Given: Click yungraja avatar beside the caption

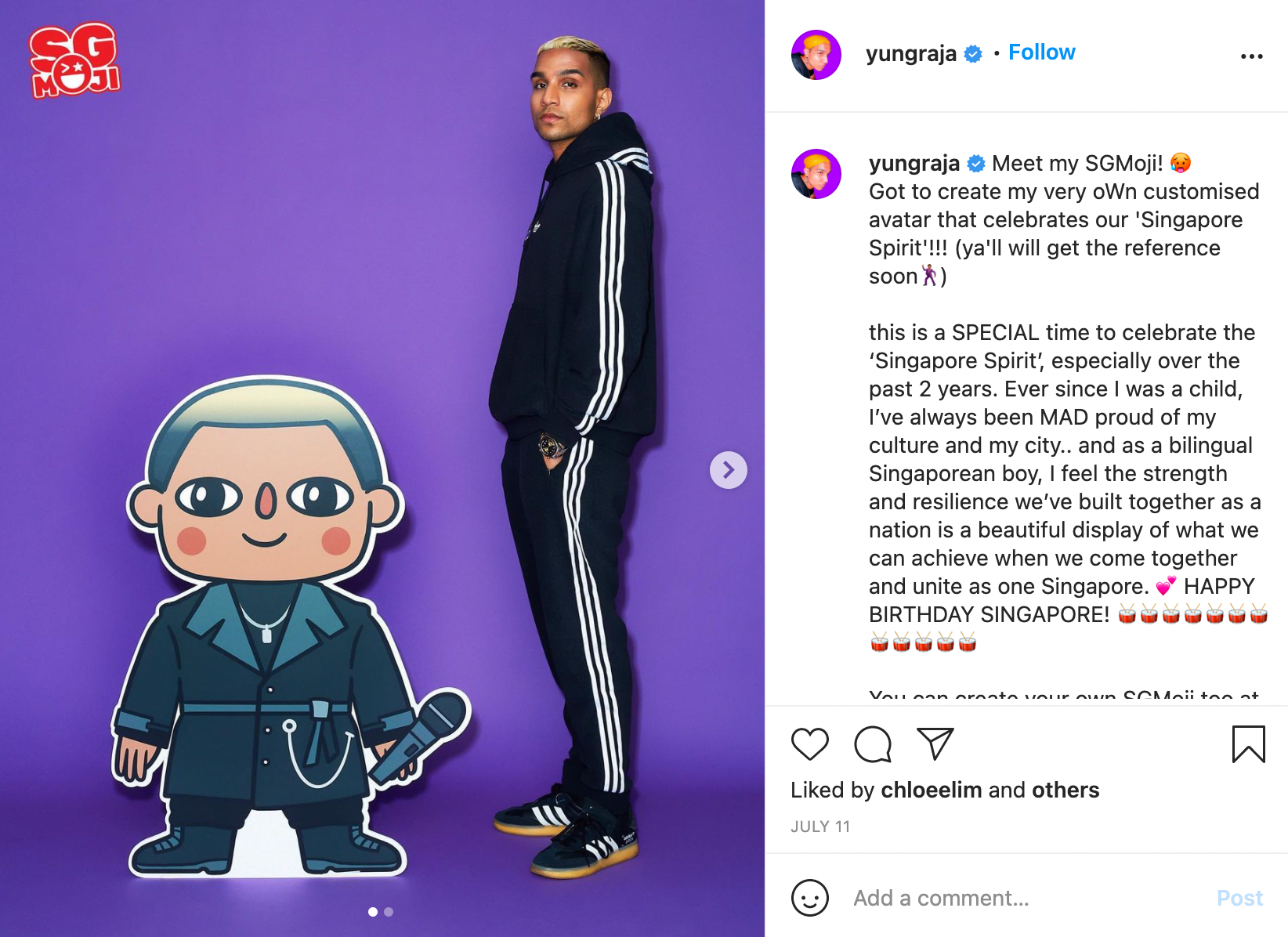Looking at the screenshot, I should (x=816, y=174).
